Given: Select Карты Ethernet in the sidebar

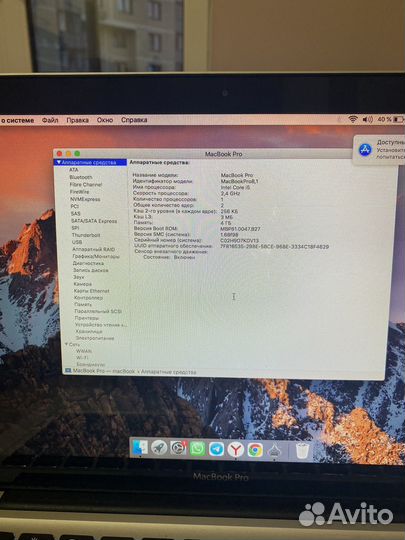Looking at the screenshot, I should 92,291.
